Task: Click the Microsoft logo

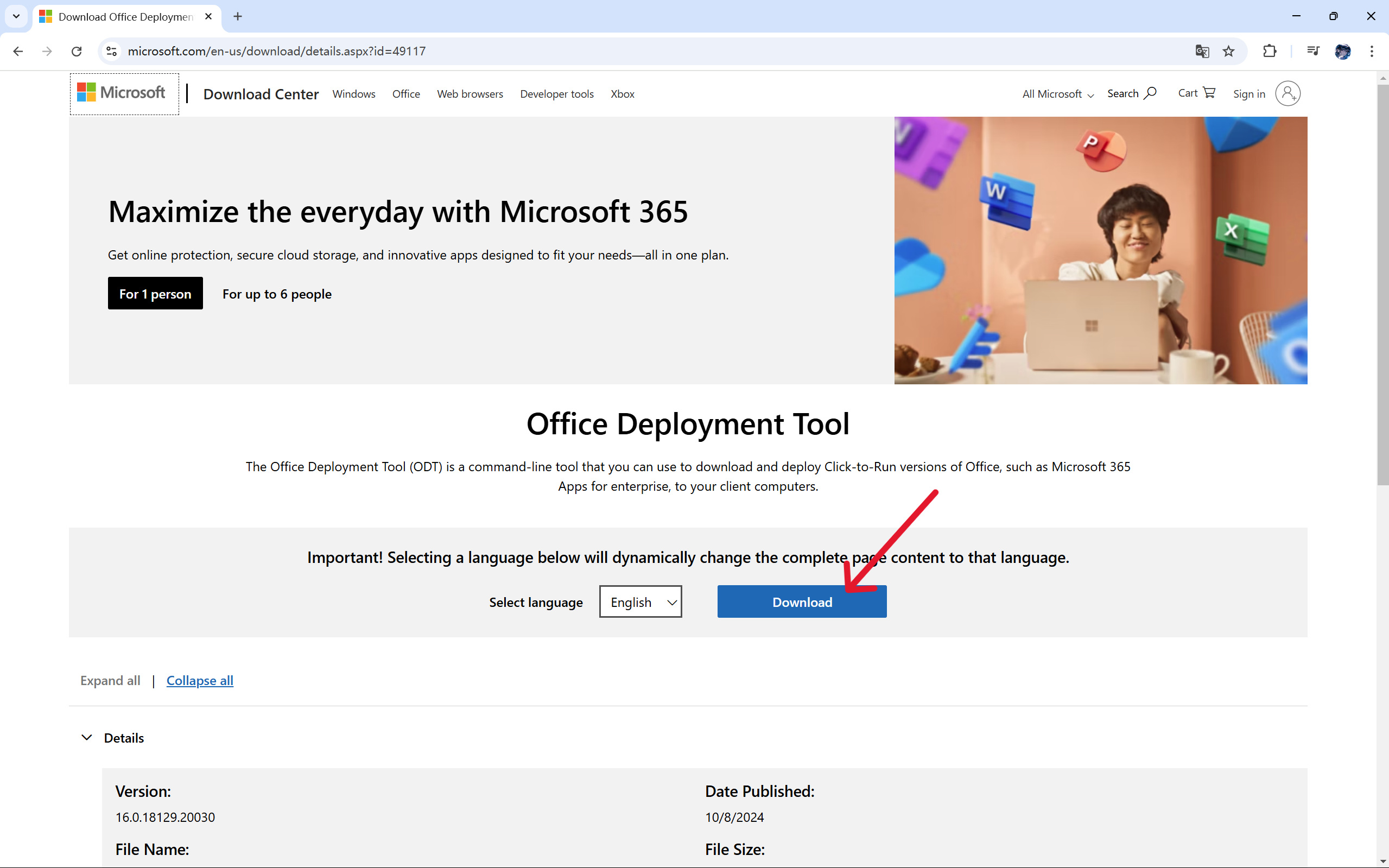Action: coord(122,92)
